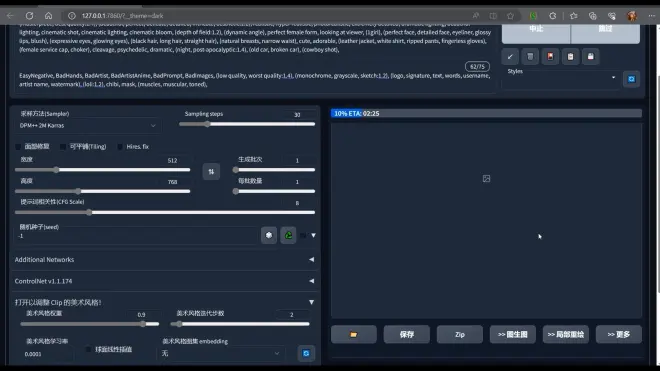This screenshot has width=660, height=371.
Task: Refresh the embedding list with the blue icon
Action: 306,353
